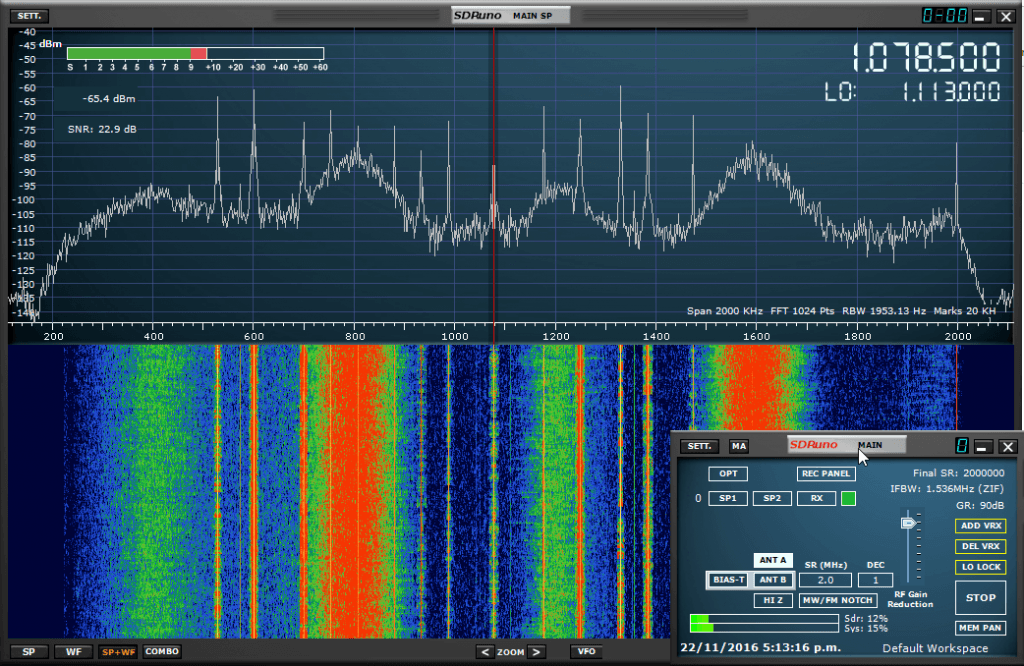
Task: Open the SR (MHz) sample rate dropdown
Action: (x=825, y=580)
